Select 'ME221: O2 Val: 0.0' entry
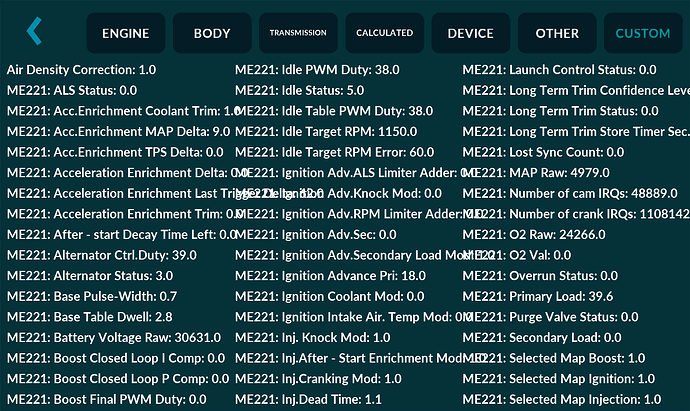690x411 pixels. tap(517, 255)
